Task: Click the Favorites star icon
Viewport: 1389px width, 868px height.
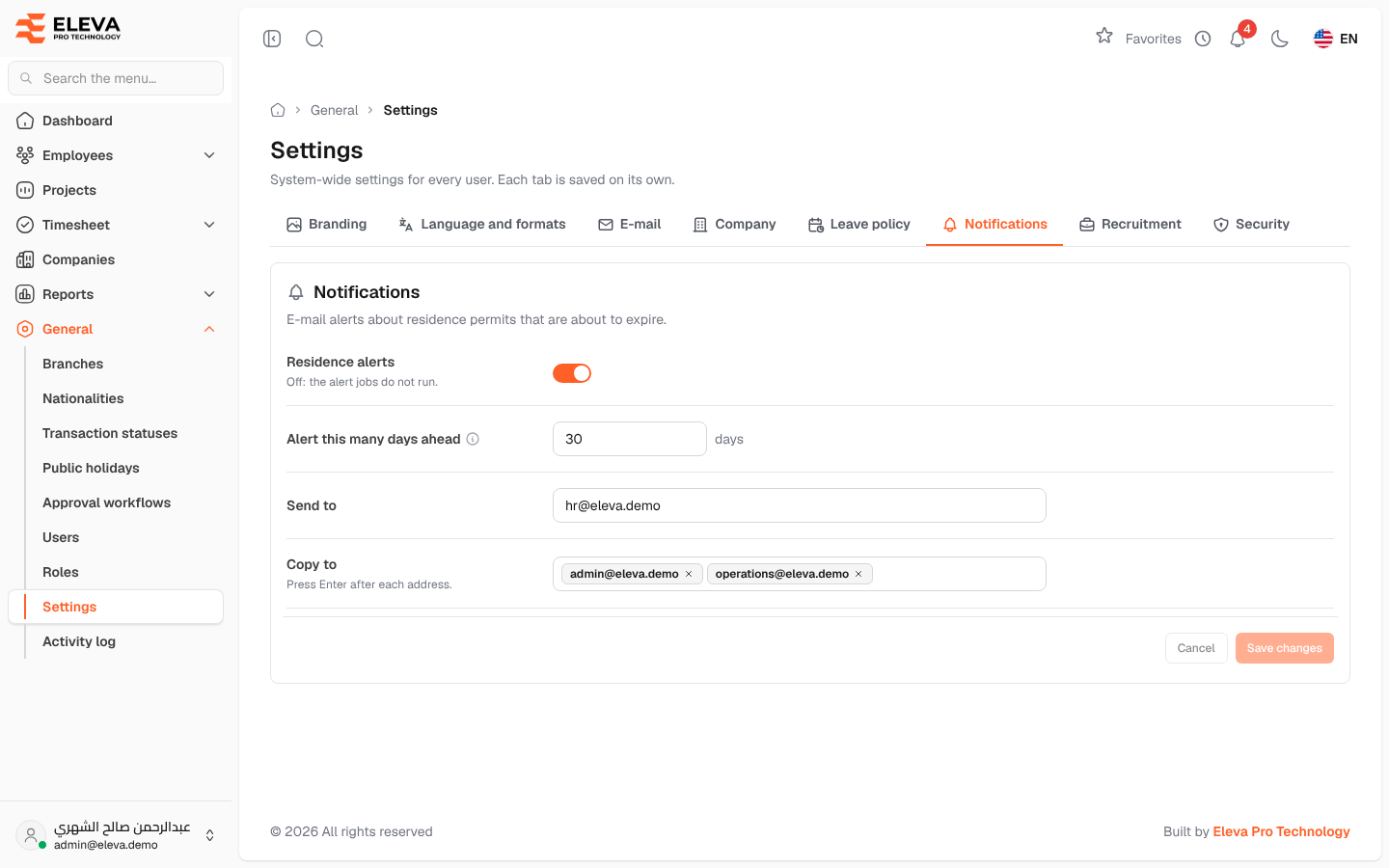Action: [1104, 37]
